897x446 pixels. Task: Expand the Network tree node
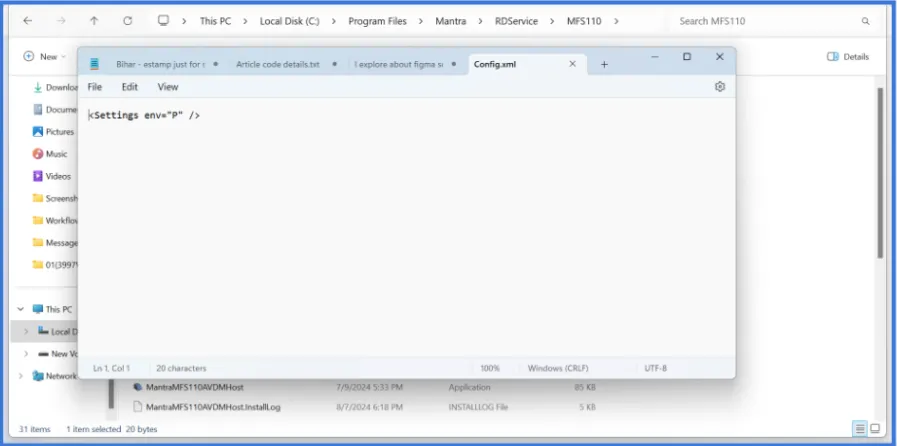tap(21, 376)
